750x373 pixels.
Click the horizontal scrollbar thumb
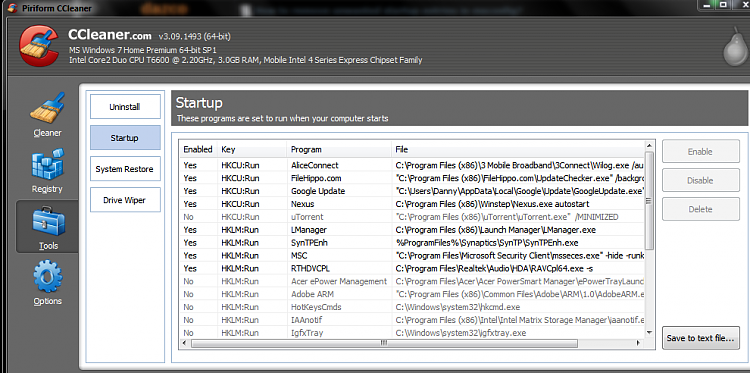coord(384,343)
